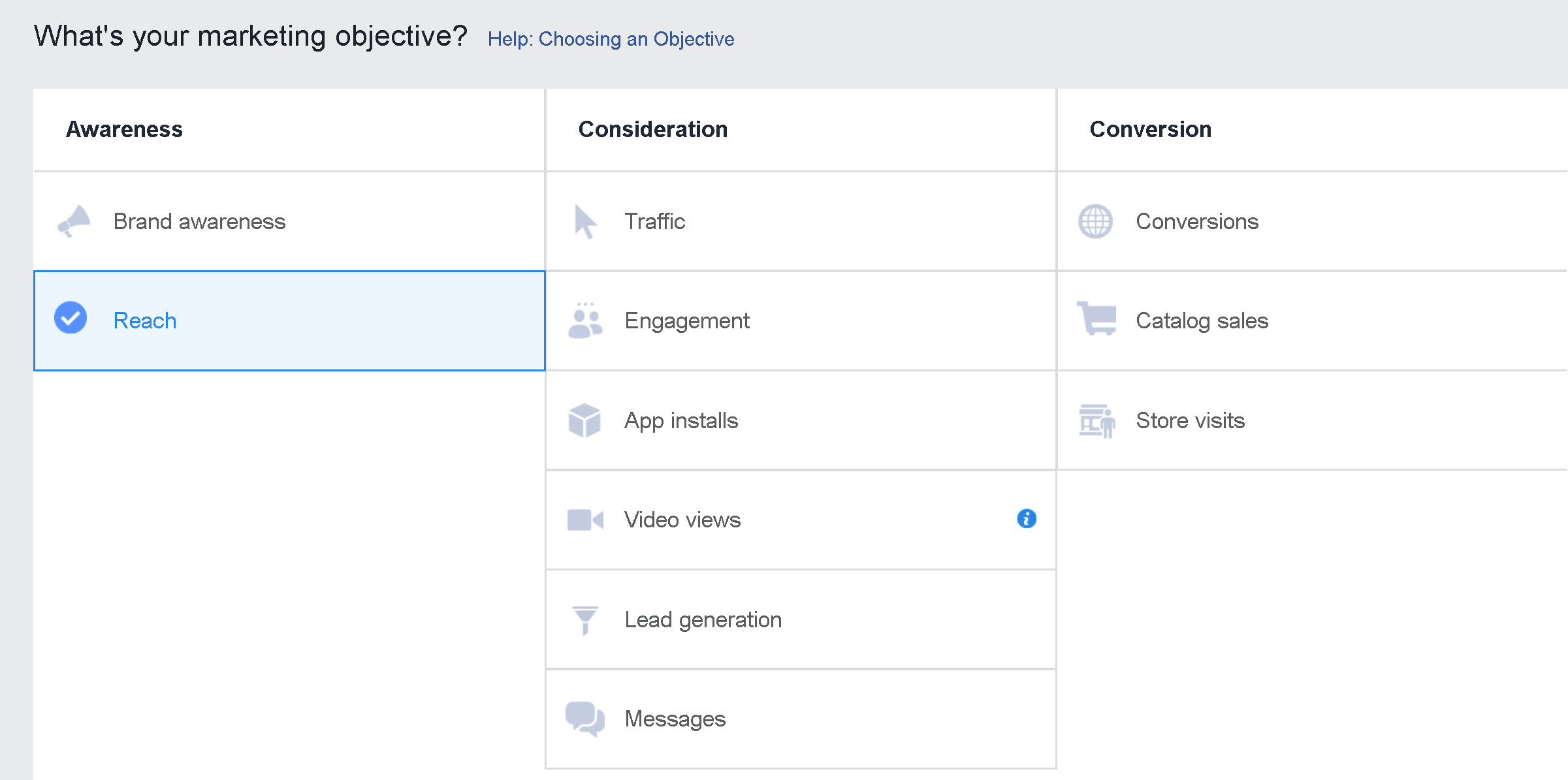Click the Store visits shop icon

click(x=1096, y=421)
